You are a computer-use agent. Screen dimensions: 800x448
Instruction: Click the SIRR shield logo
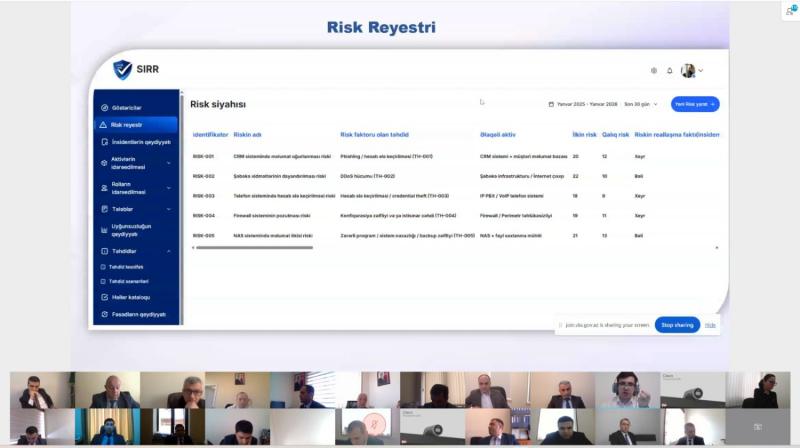click(x=122, y=69)
